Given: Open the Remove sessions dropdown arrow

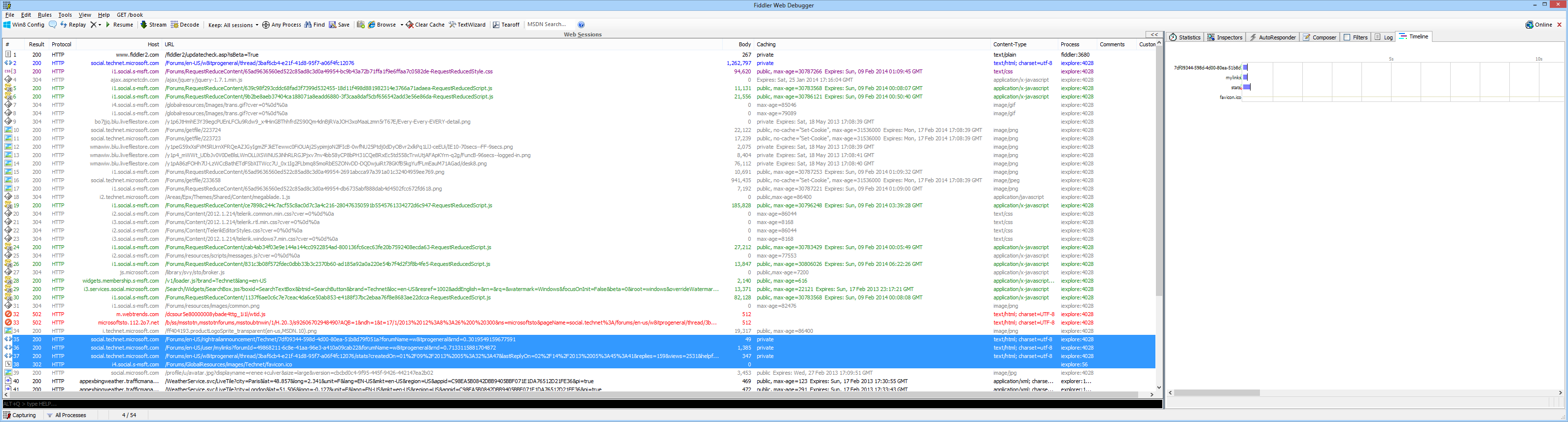Looking at the screenshot, I should [100, 25].
